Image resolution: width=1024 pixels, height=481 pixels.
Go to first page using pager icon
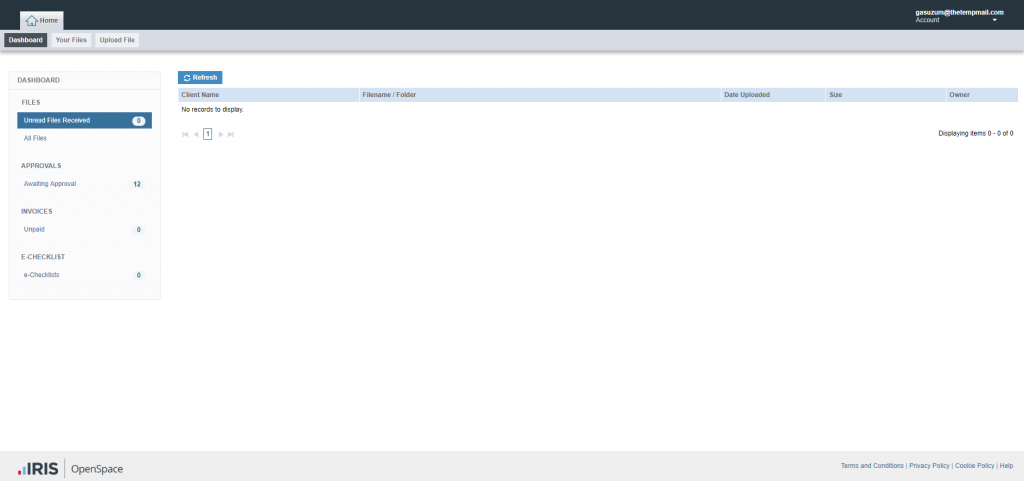coord(185,134)
